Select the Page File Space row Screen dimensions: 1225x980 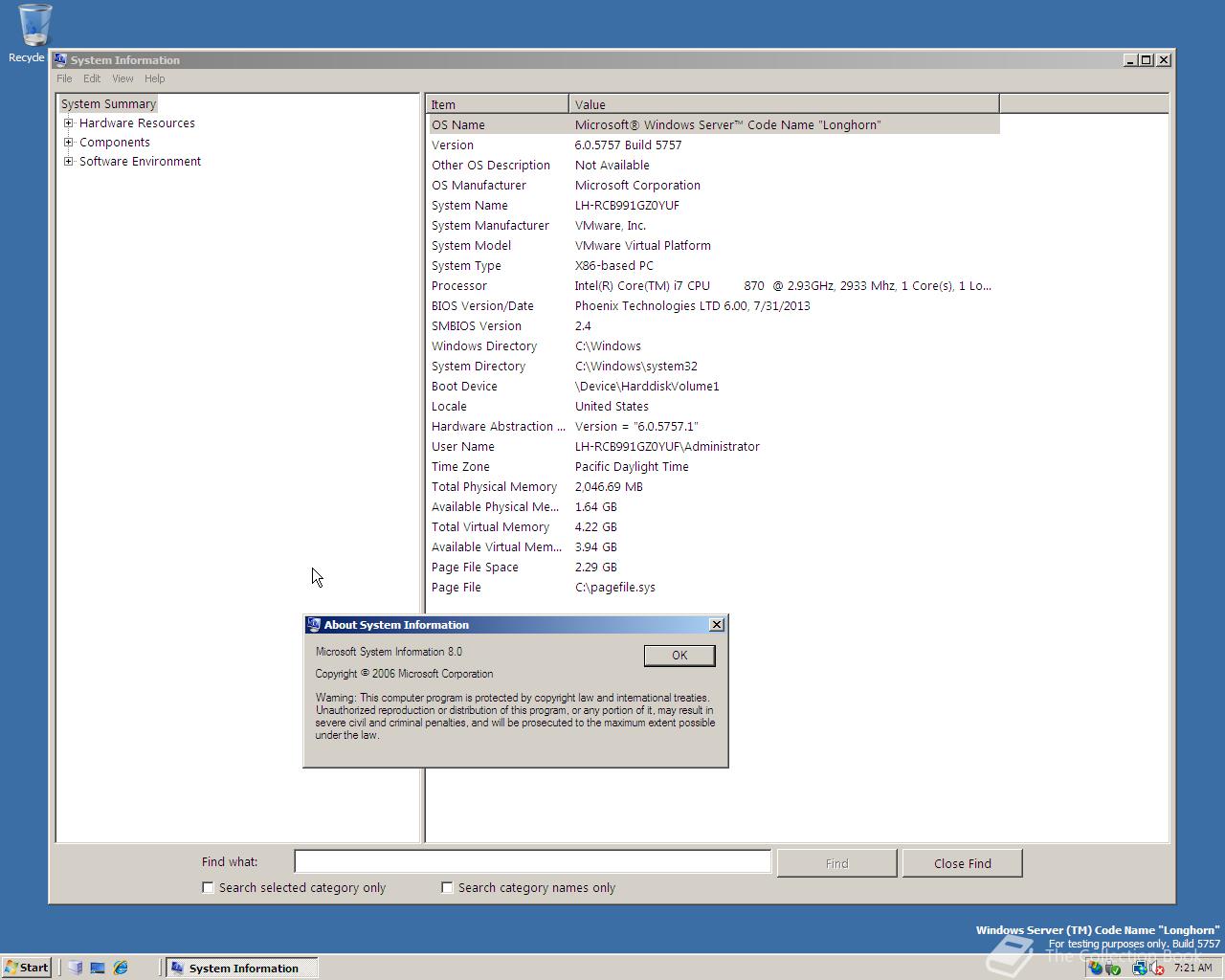(713, 567)
